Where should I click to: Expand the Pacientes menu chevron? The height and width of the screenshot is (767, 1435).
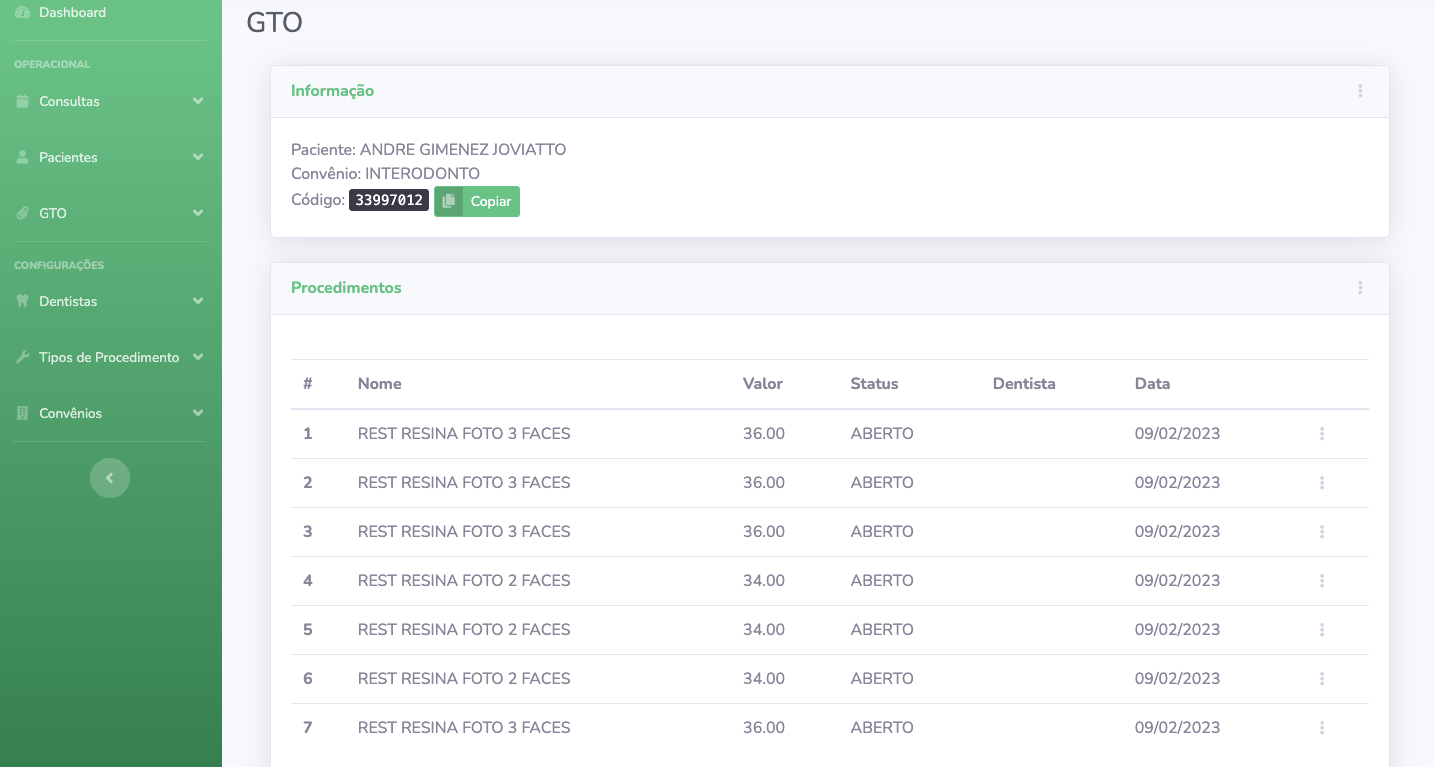pyautogui.click(x=198, y=157)
